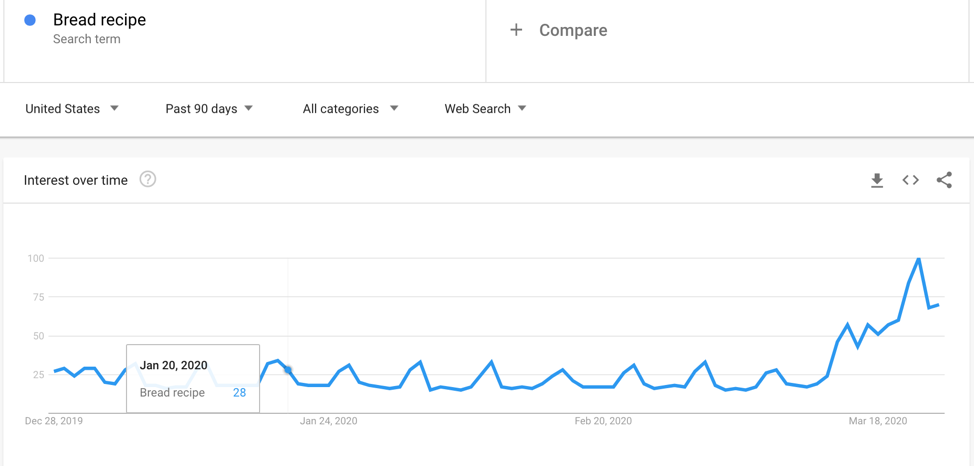Select the Compare text to add term
The height and width of the screenshot is (466, 974).
(573, 30)
